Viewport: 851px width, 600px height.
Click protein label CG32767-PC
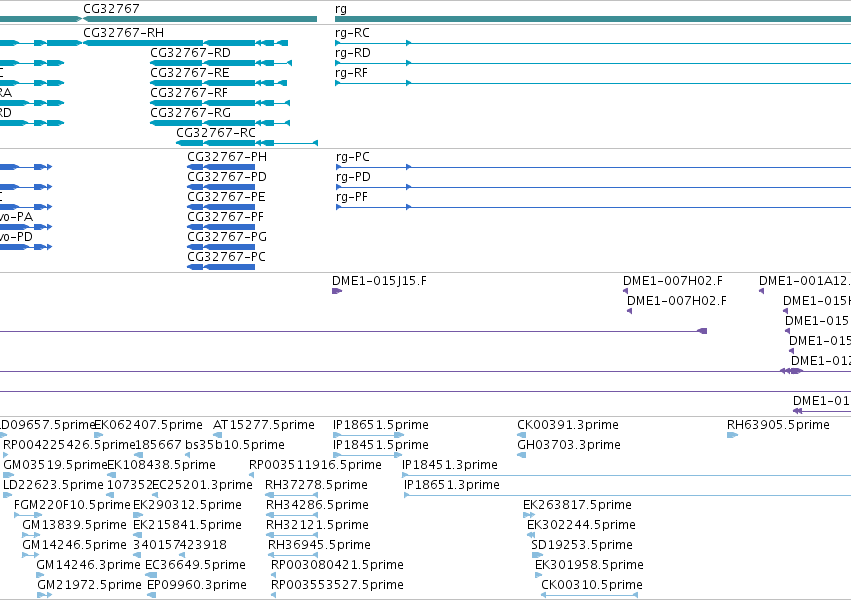pos(226,257)
